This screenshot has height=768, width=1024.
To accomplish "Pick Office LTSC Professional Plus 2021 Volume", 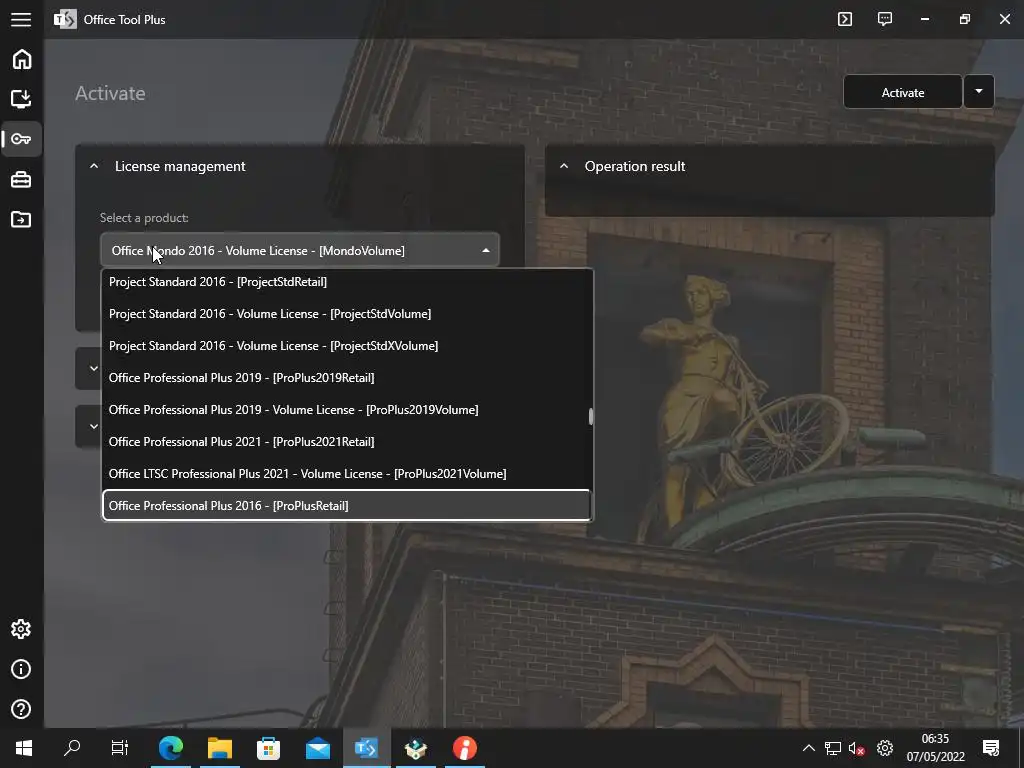I will coord(346,473).
